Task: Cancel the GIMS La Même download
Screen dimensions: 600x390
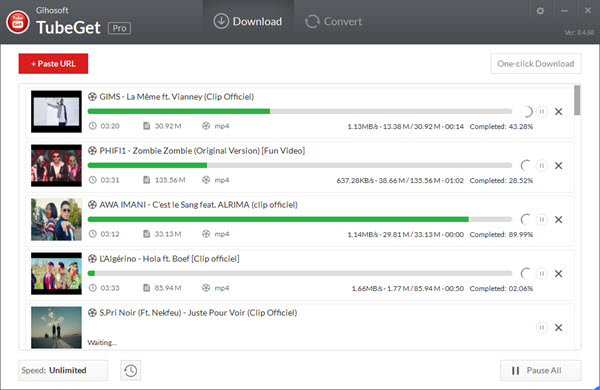Action: pyautogui.click(x=559, y=111)
